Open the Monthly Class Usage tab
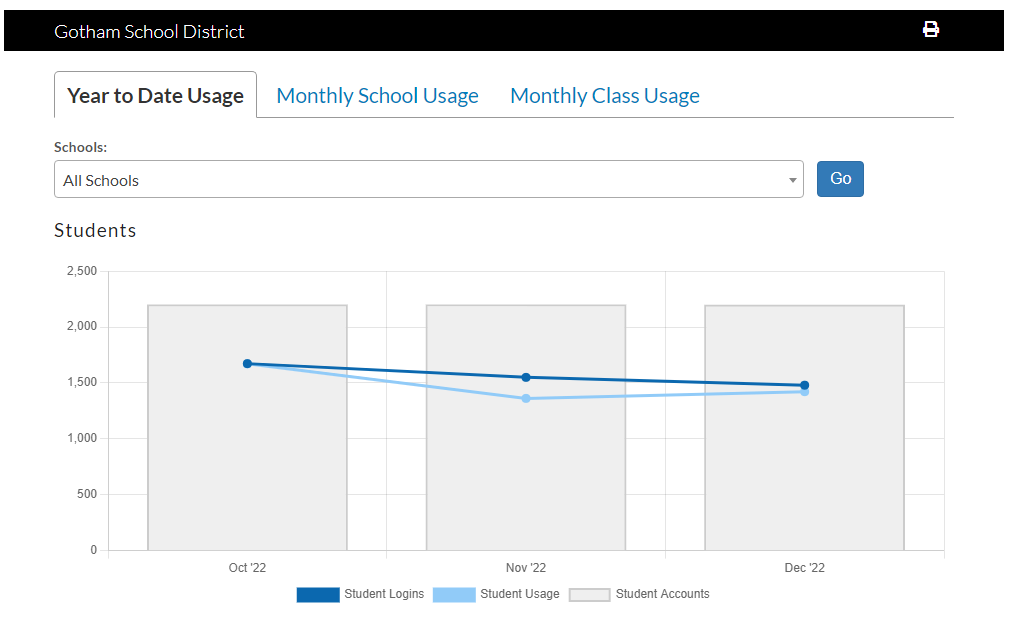 pos(604,95)
